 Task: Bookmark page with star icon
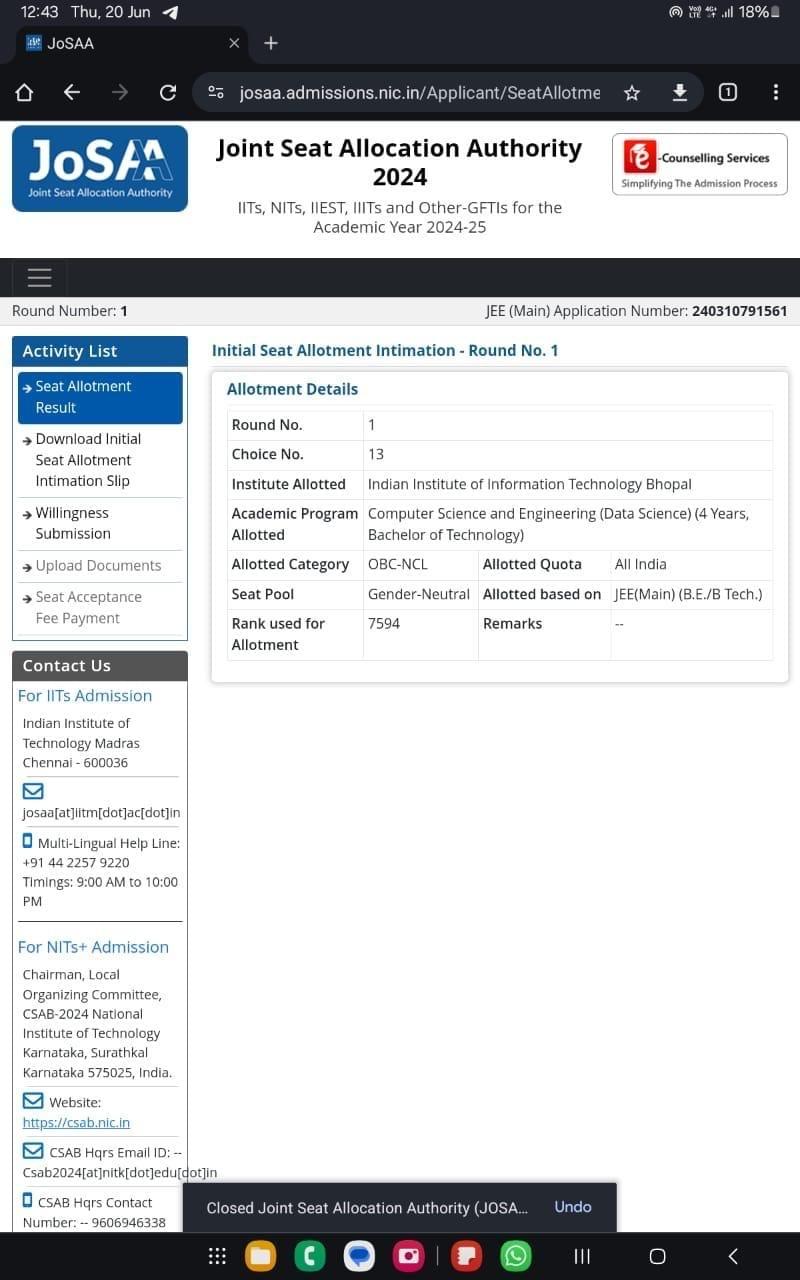pyautogui.click(x=632, y=93)
